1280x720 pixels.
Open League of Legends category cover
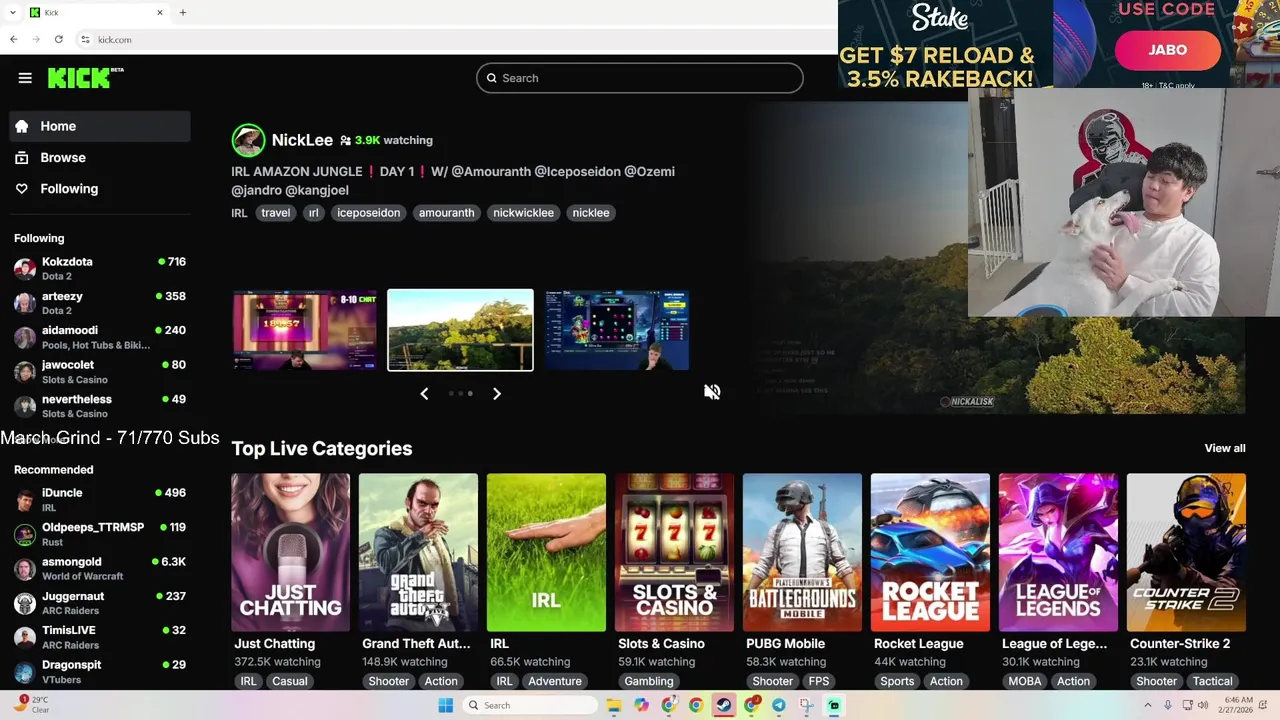[x=1058, y=552]
